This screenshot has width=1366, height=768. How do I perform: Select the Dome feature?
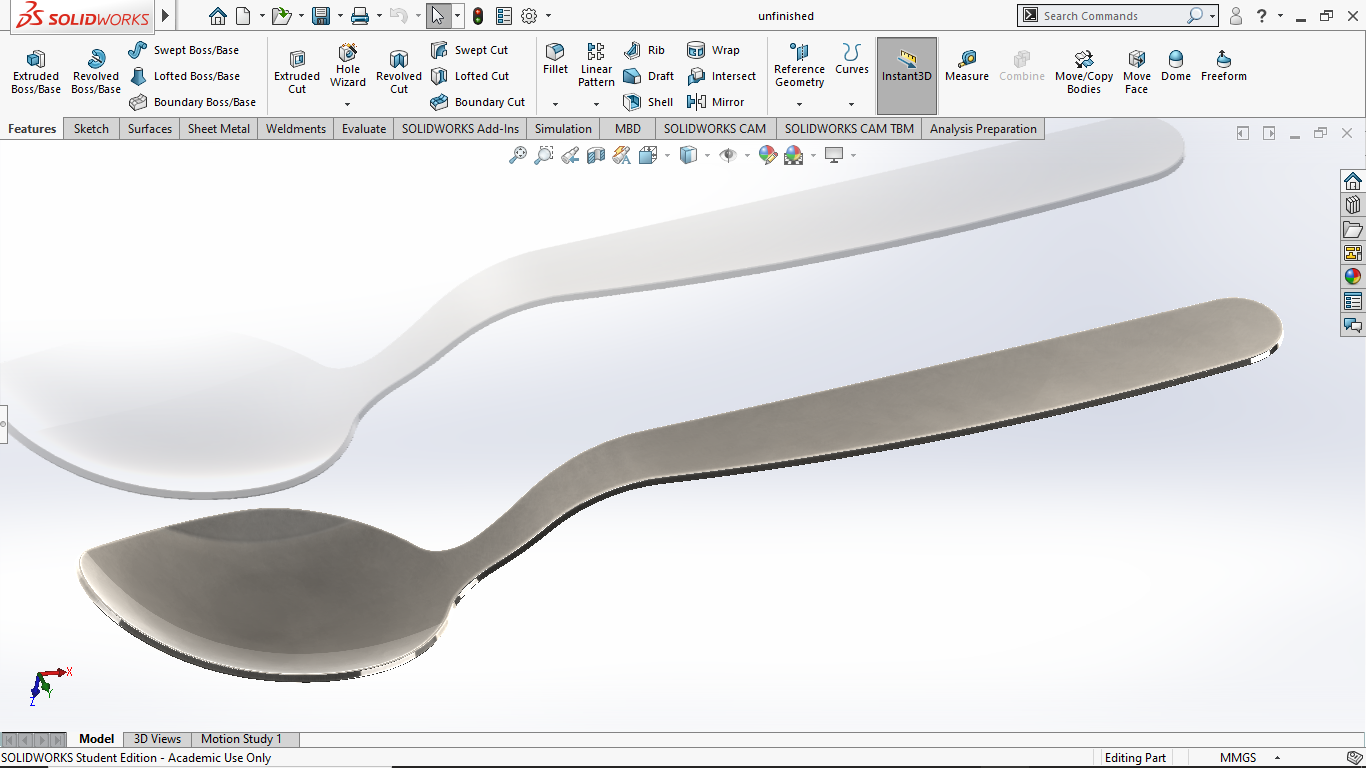coord(1176,65)
